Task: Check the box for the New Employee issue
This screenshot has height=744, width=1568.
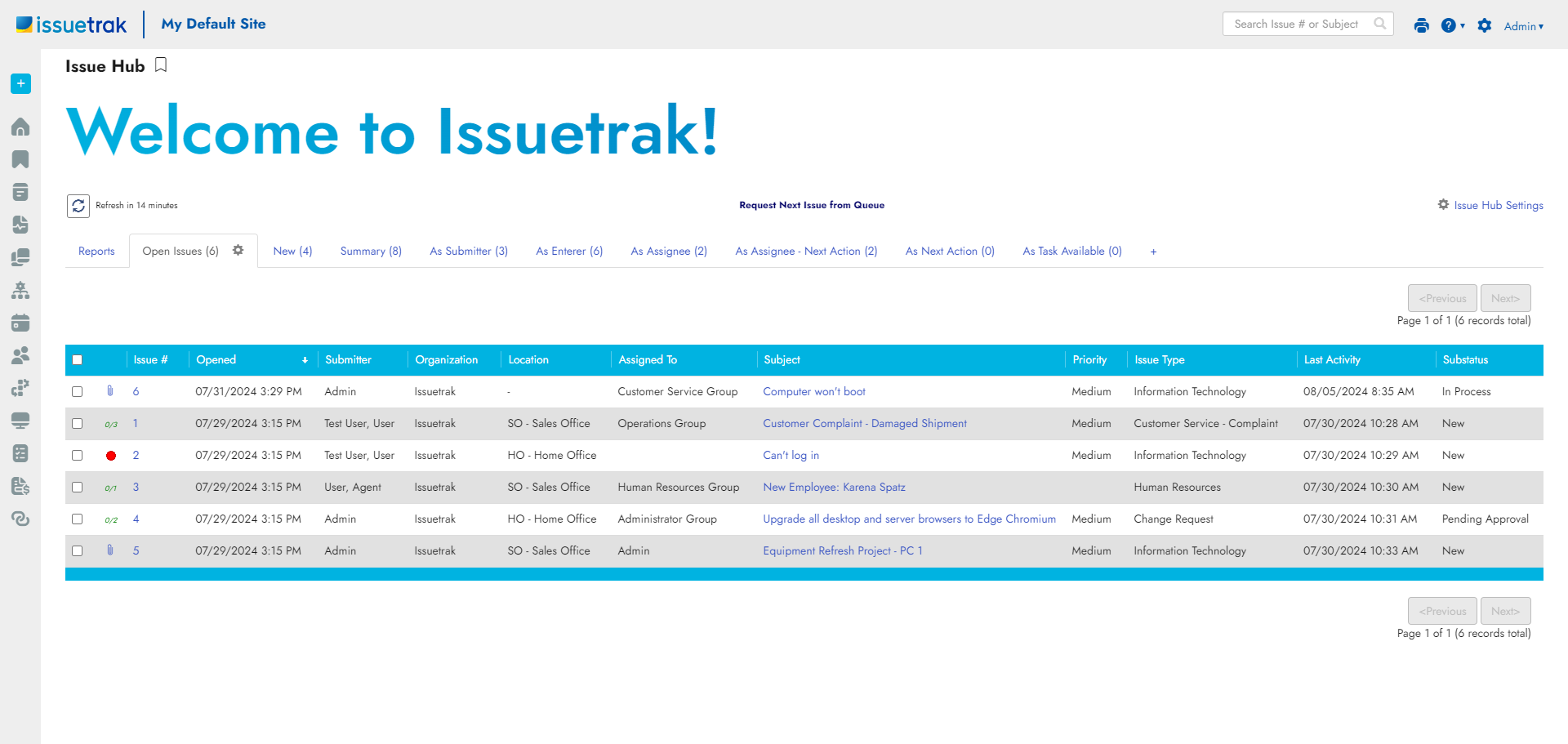Action: click(78, 488)
